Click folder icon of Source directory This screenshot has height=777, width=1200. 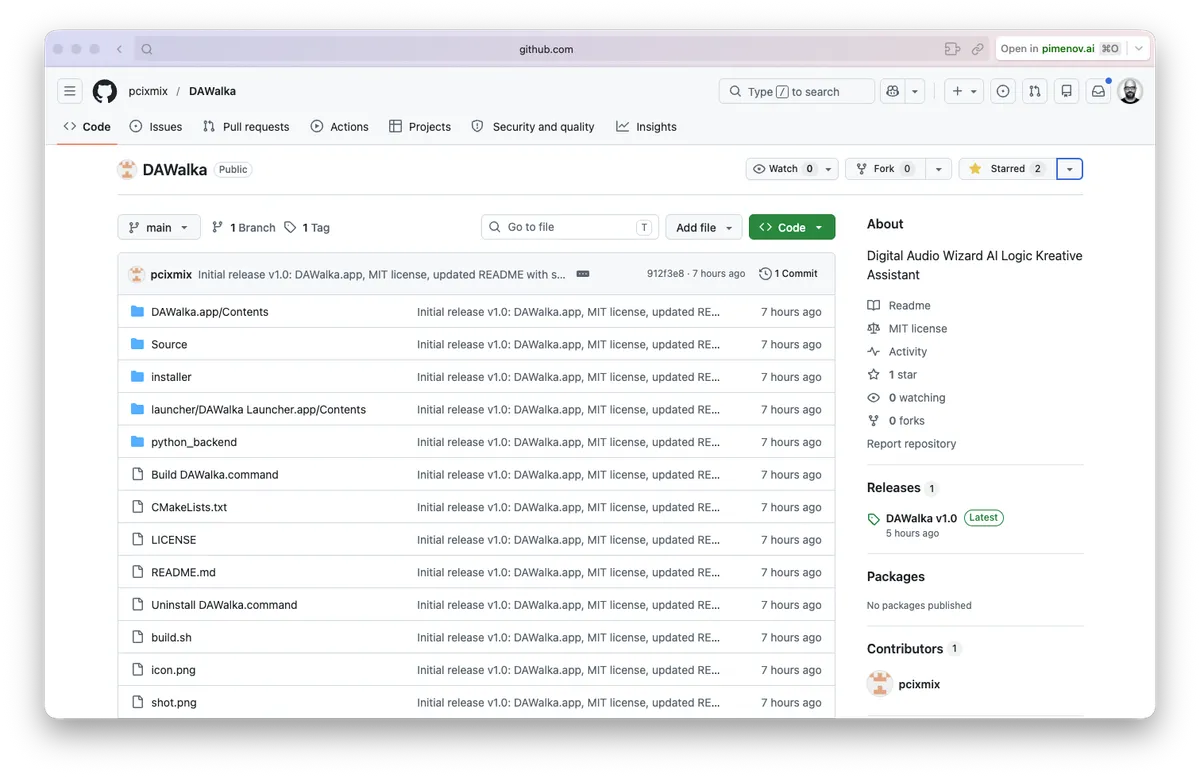[x=137, y=344]
